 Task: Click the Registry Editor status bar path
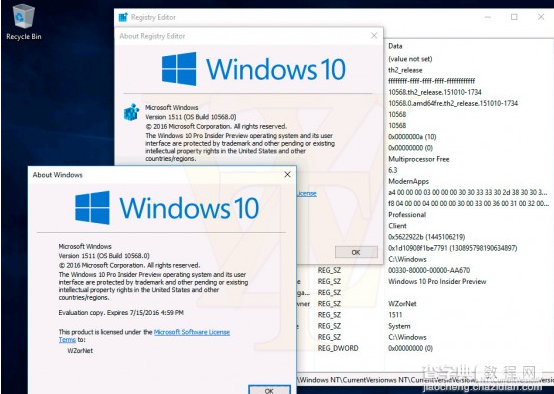[x=425, y=380]
